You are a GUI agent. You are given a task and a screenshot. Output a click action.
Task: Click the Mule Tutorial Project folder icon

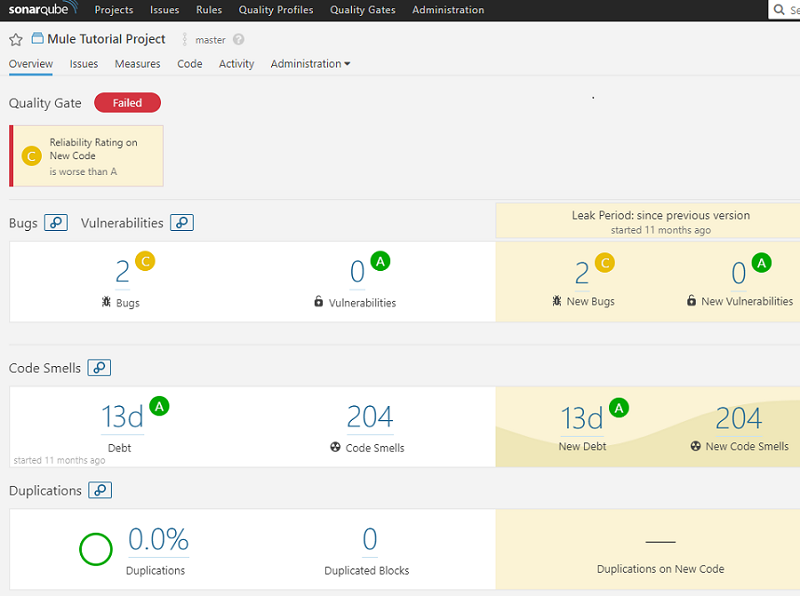37,38
